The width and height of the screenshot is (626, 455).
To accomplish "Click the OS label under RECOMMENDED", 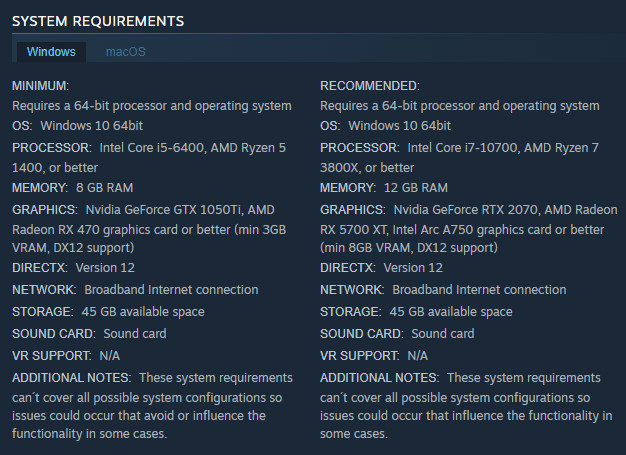I will (x=330, y=126).
